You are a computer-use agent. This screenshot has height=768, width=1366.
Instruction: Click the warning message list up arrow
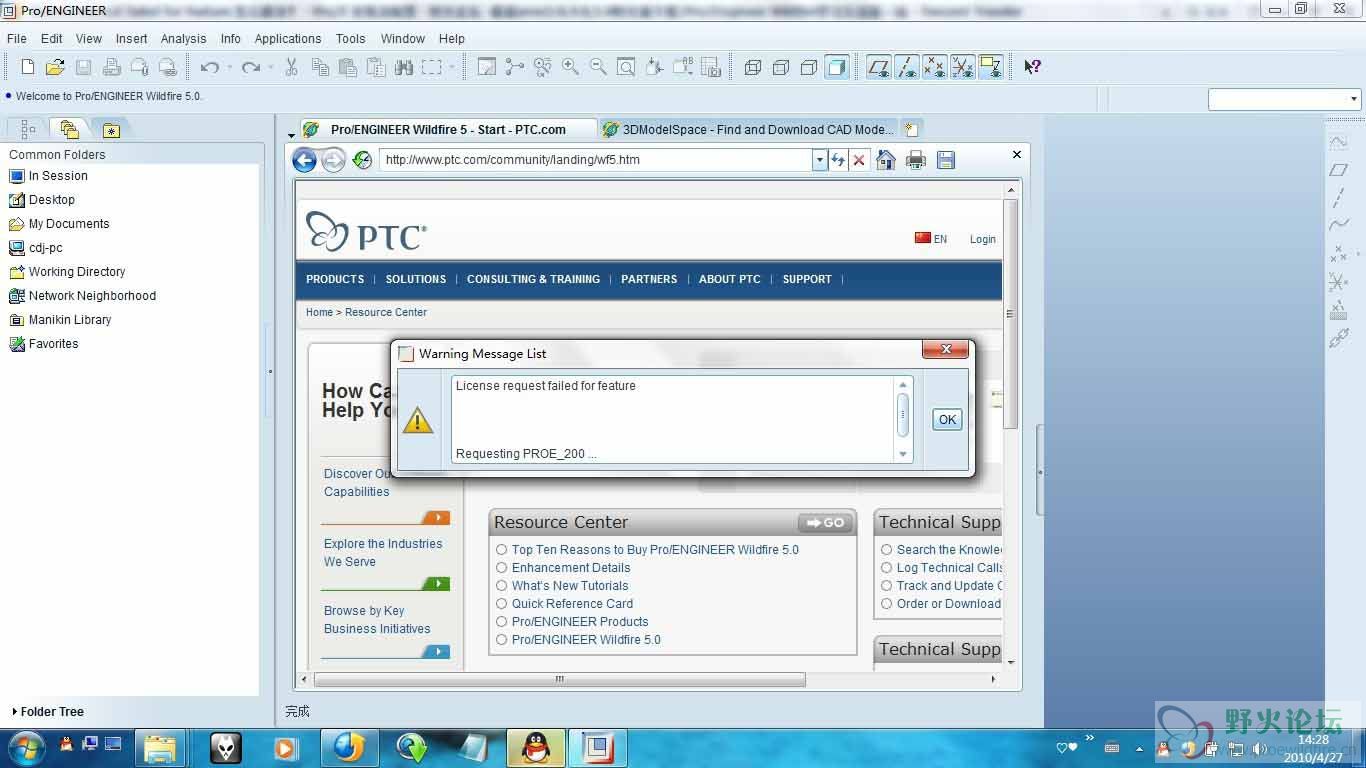point(903,385)
